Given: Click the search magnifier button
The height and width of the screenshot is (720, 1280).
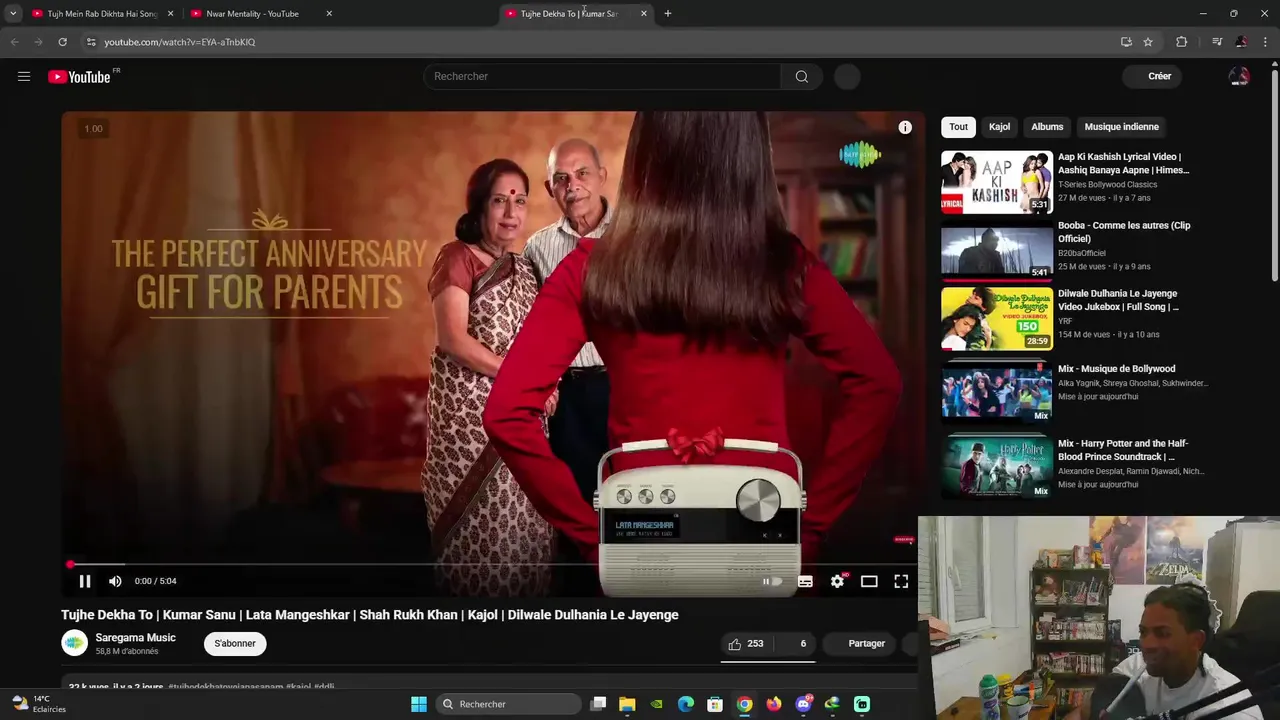Looking at the screenshot, I should pos(802,77).
